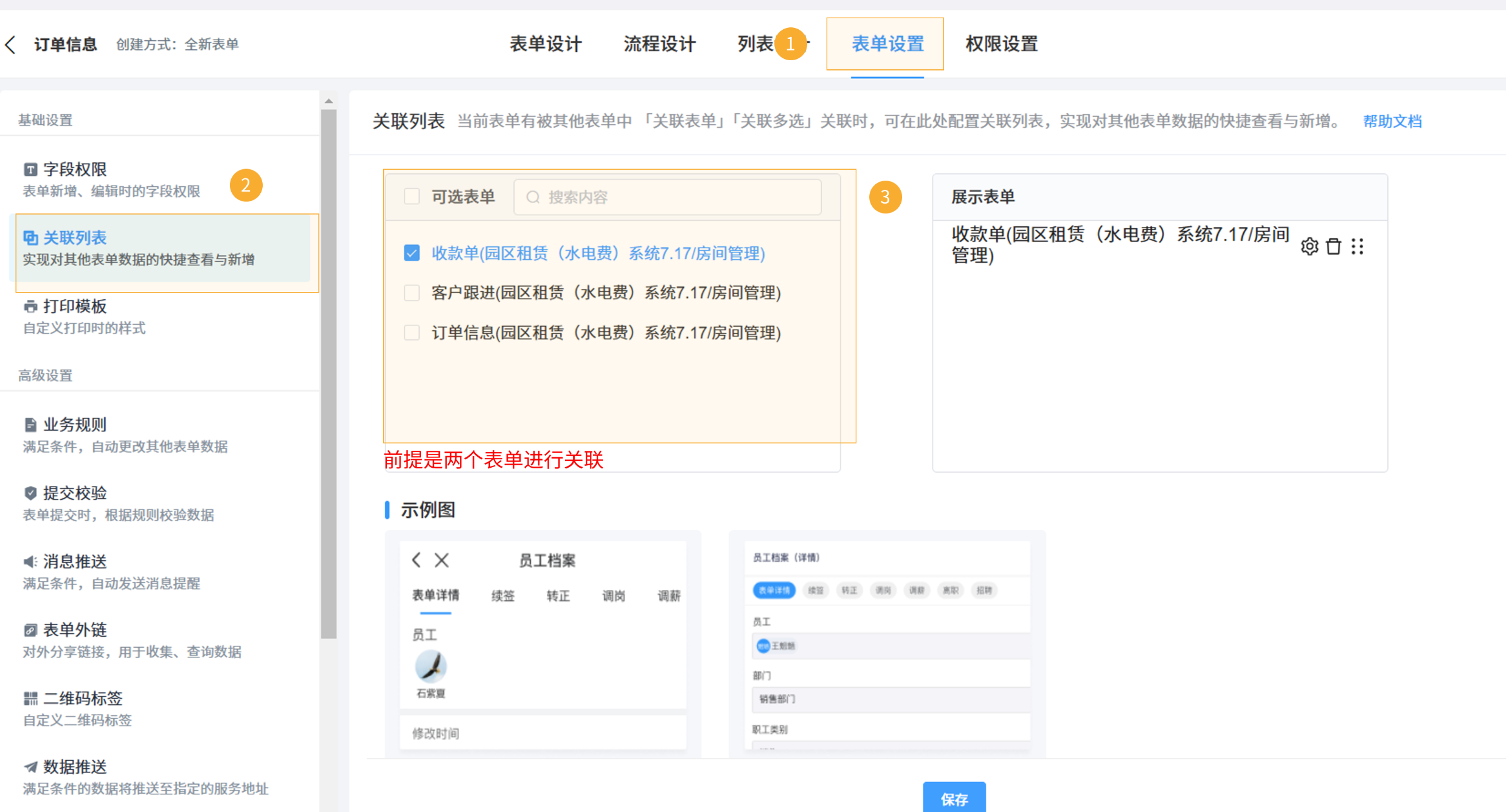The width and height of the screenshot is (1506, 812).
Task: Click the right 员工档案(详情) example thumbnail
Action: [x=887, y=645]
